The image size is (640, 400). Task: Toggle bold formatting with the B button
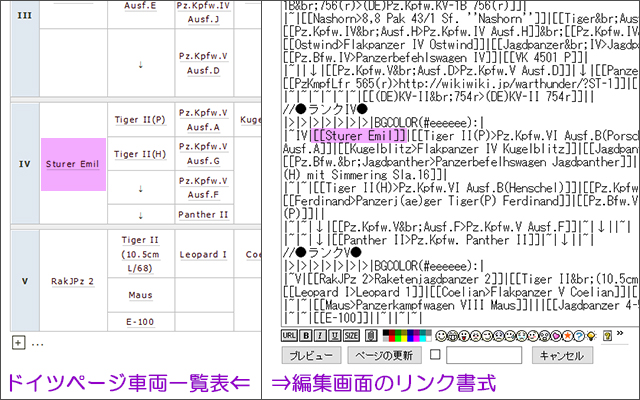tap(306, 336)
